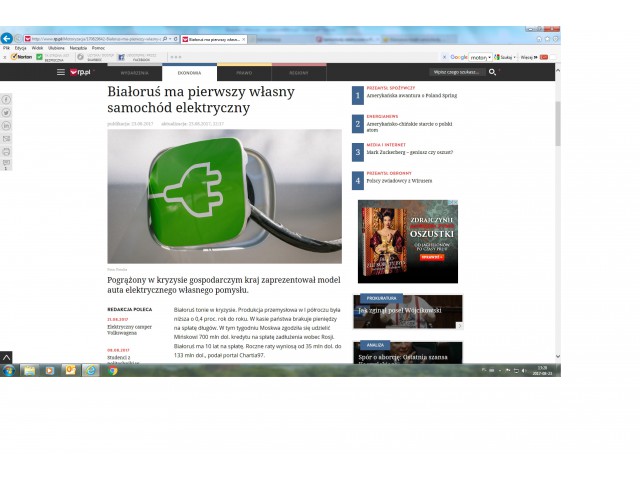The width and height of the screenshot is (640, 480).
Task: Switch to the PRAWO section tab
Action: tap(244, 73)
